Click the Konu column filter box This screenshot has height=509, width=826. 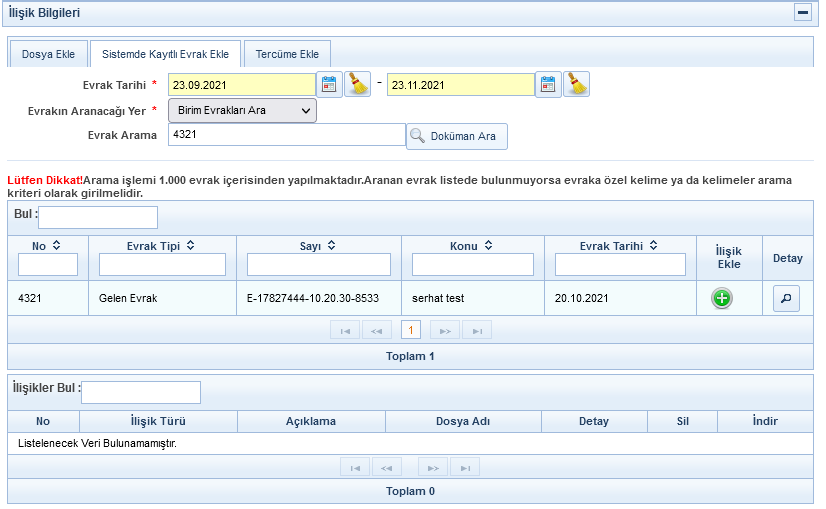[472, 264]
